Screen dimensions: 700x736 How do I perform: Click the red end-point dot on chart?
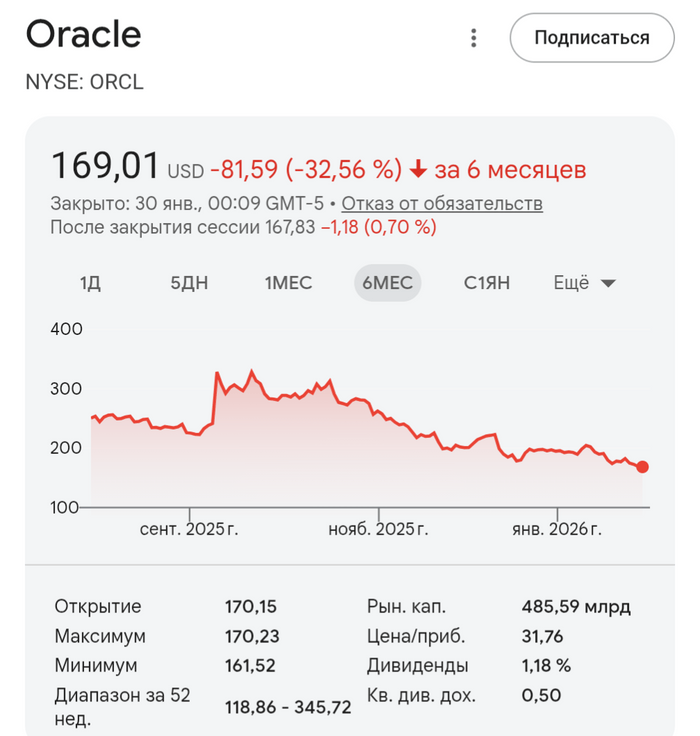coord(642,467)
